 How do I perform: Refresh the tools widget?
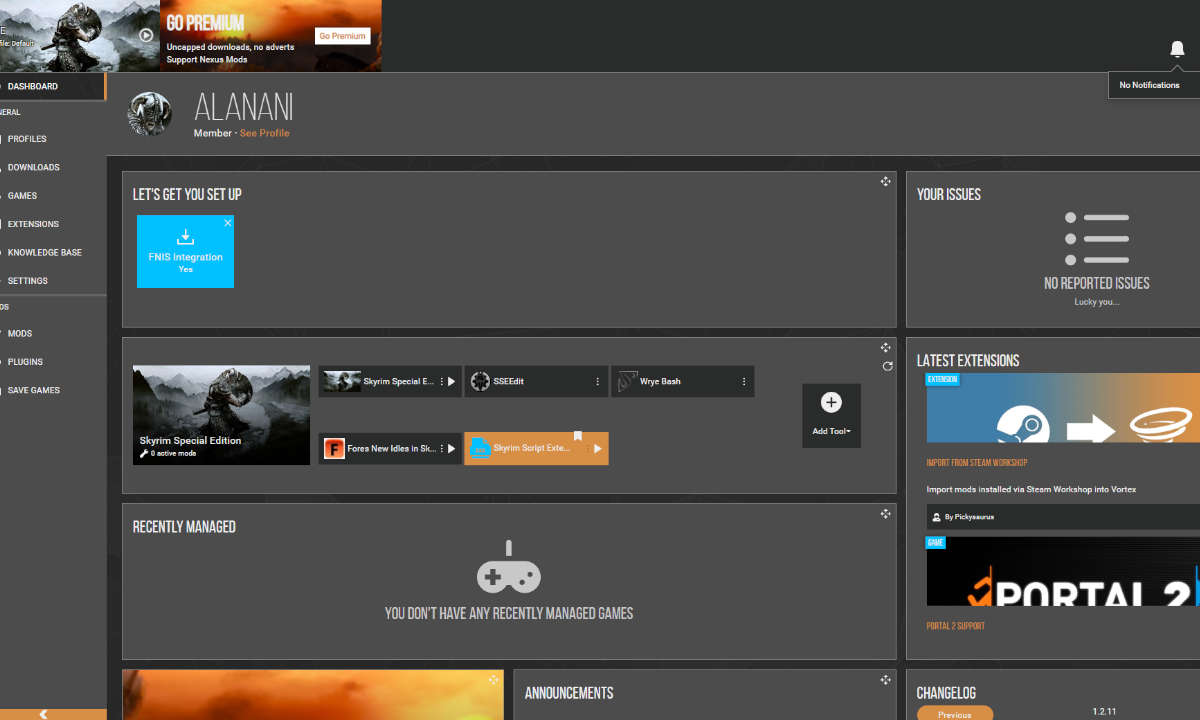pos(887,366)
